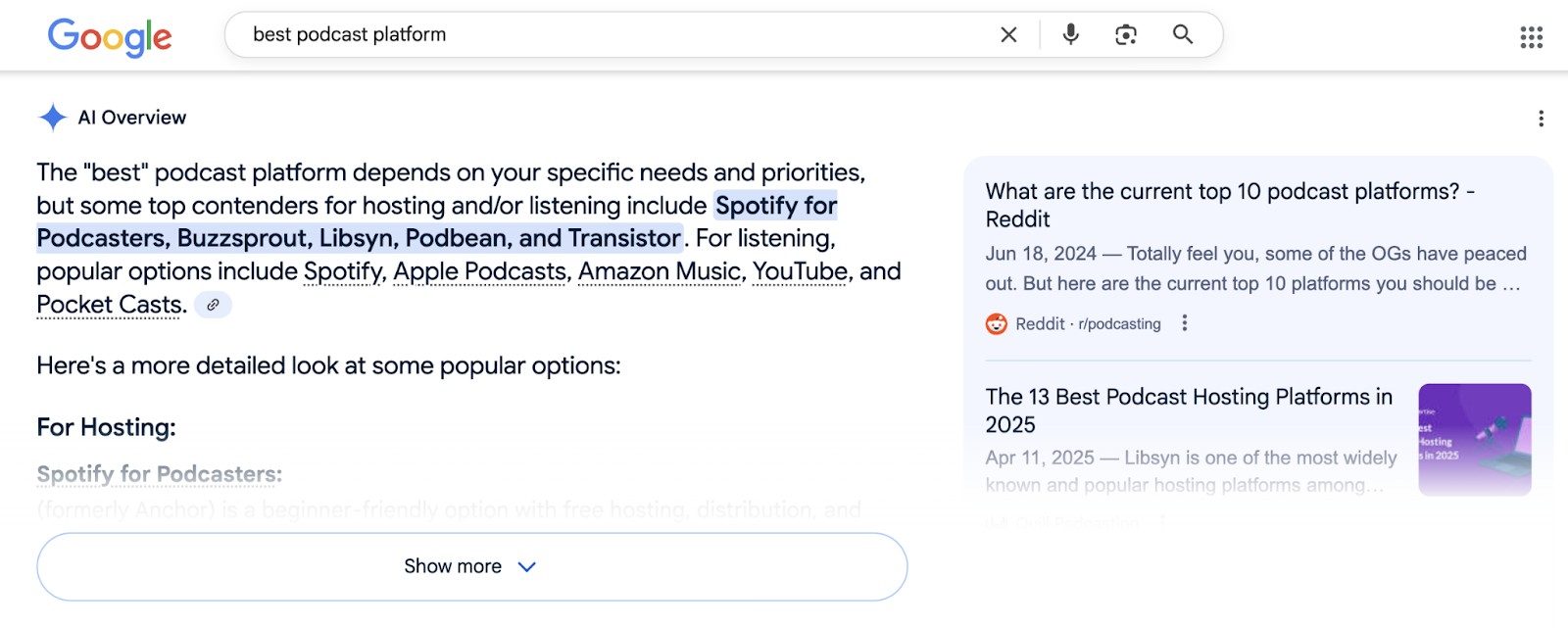
Task: Click the Reddit favicon on the source card
Action: pyautogui.click(x=995, y=323)
